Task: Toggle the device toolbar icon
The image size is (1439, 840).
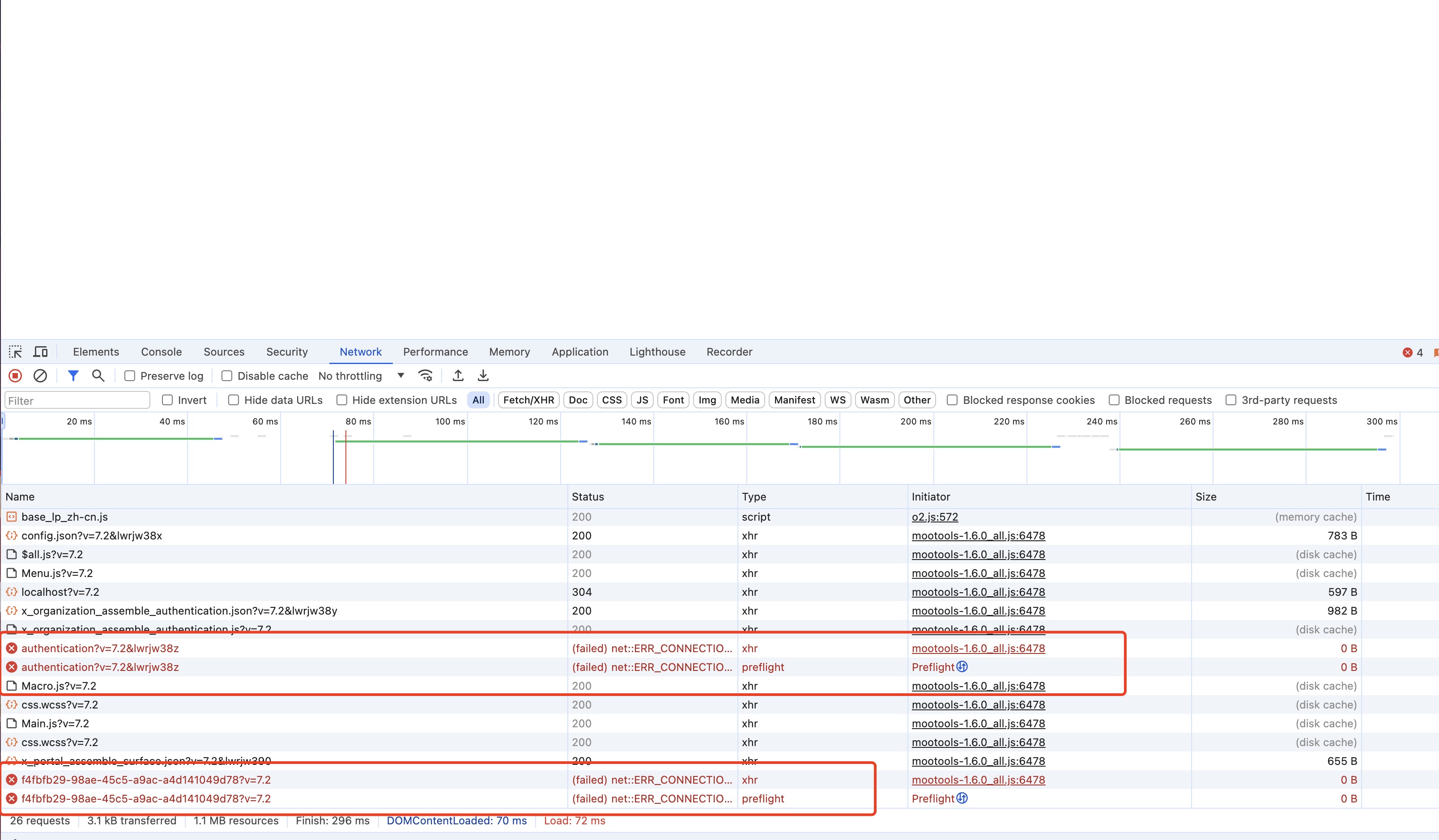Action: click(x=41, y=352)
